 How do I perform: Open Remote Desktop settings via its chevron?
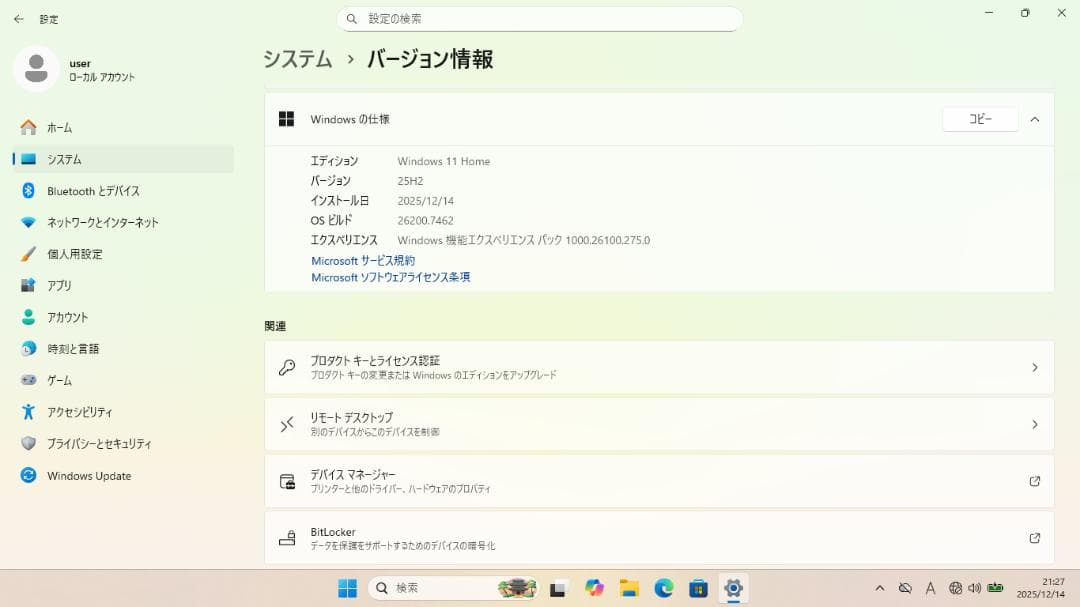tap(1034, 424)
